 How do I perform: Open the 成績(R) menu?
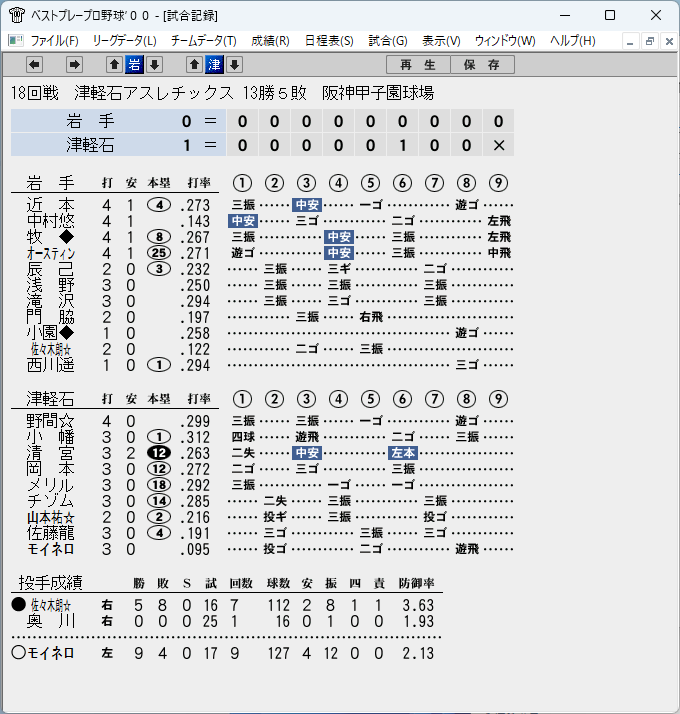click(270, 41)
